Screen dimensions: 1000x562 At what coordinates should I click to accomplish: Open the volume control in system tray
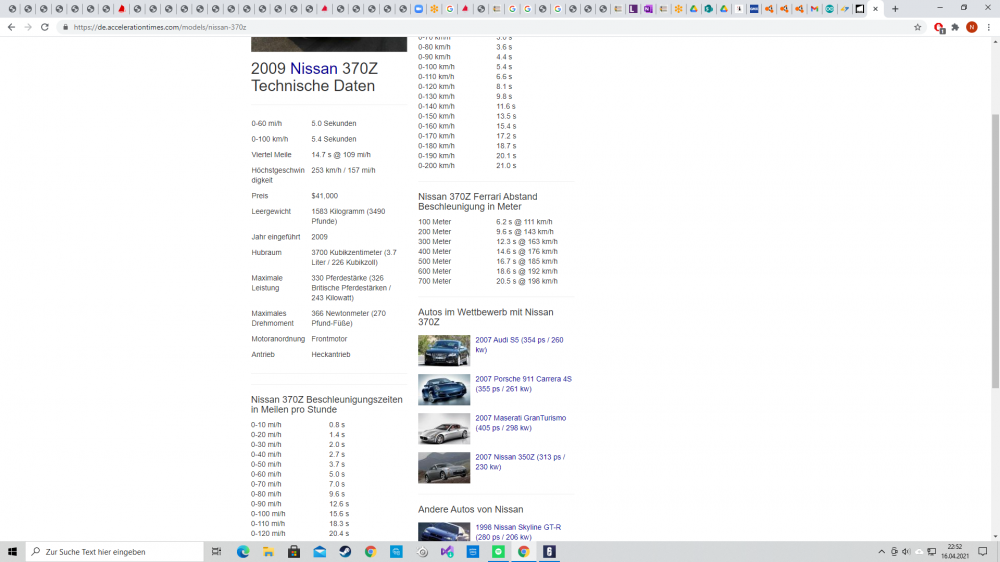[x=906, y=552]
